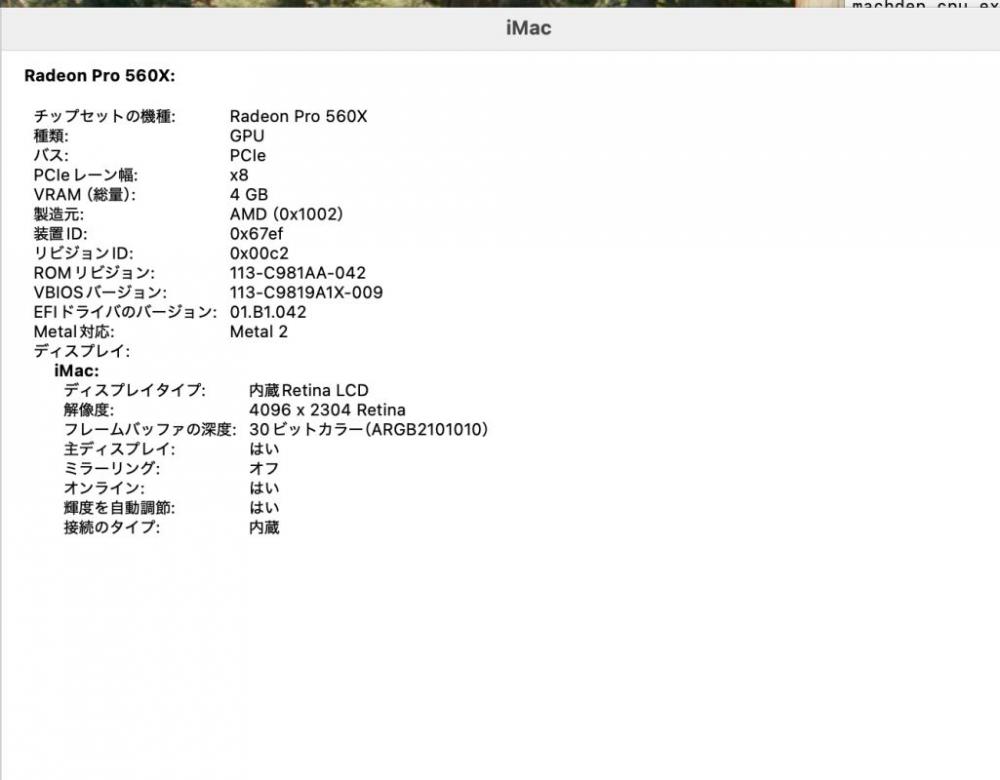
Task: Select the オフ mirroring value
Action: tap(264, 469)
